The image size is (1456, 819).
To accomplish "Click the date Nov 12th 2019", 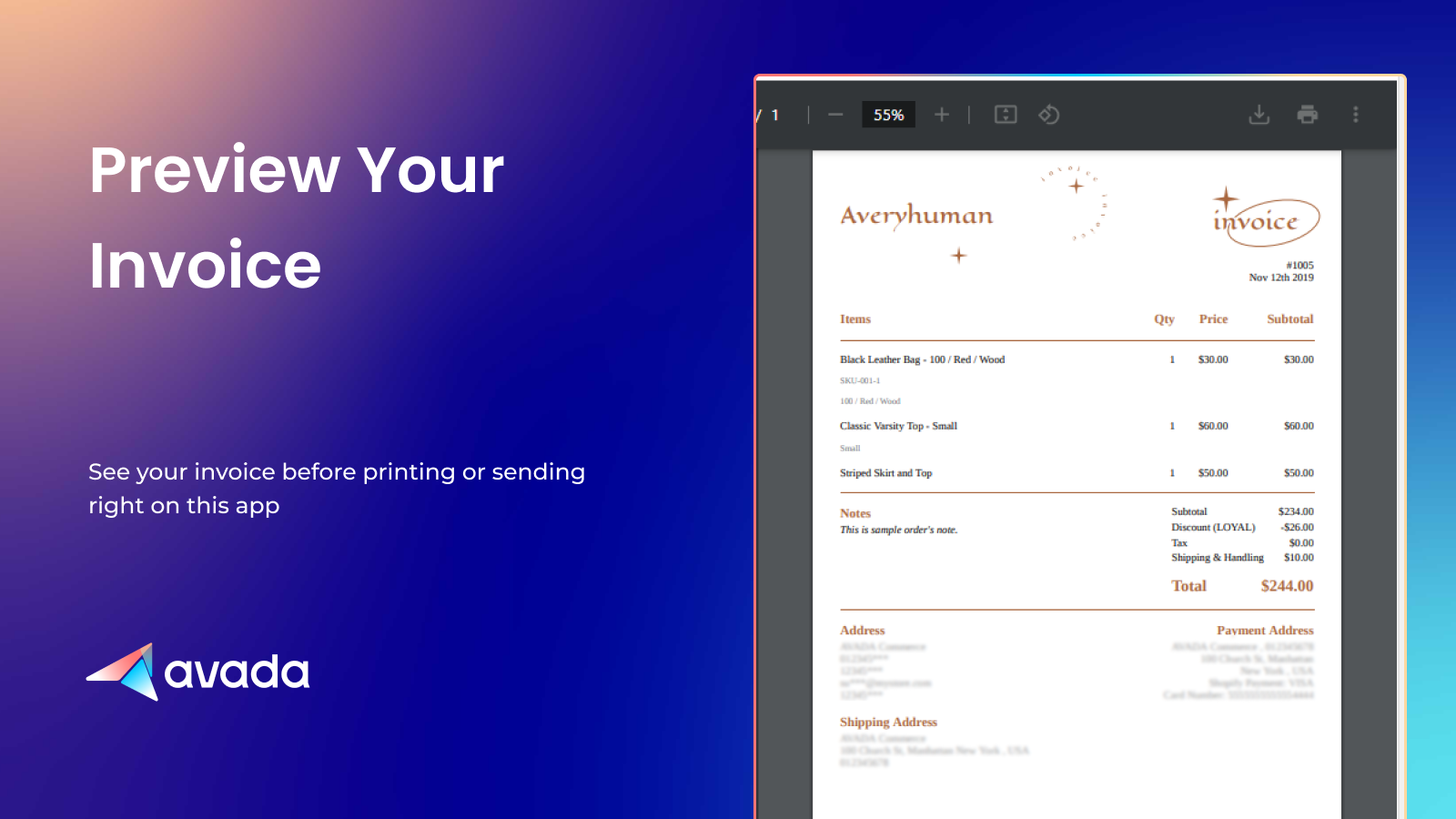I will [x=1281, y=278].
